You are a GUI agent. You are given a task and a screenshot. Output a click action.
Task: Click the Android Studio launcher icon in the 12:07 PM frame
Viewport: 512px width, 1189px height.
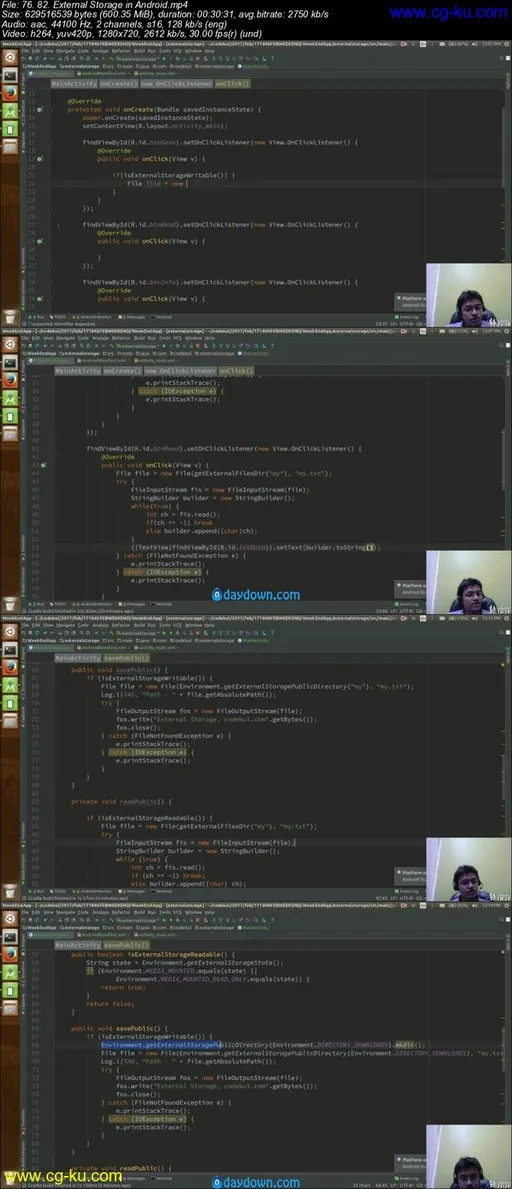10,399
